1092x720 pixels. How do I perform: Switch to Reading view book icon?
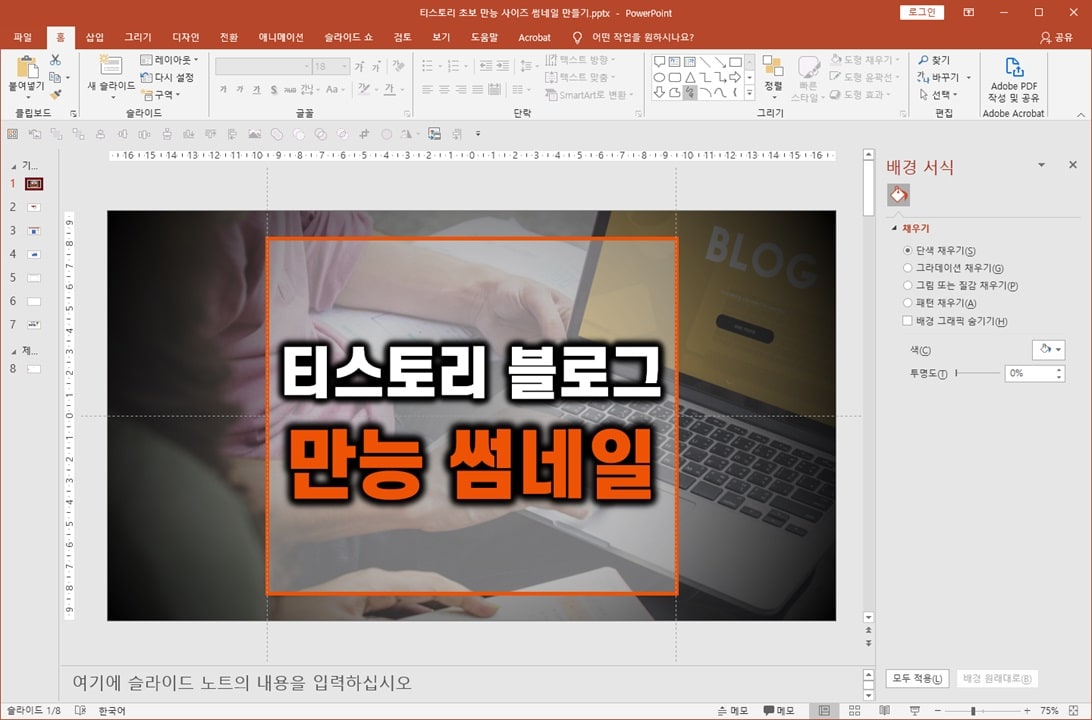click(884, 710)
